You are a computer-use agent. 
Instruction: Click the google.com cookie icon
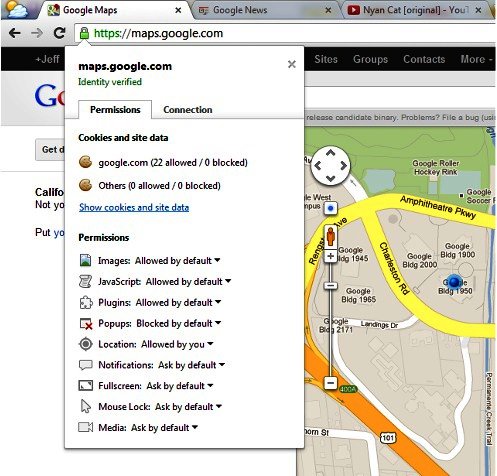pyautogui.click(x=85, y=162)
